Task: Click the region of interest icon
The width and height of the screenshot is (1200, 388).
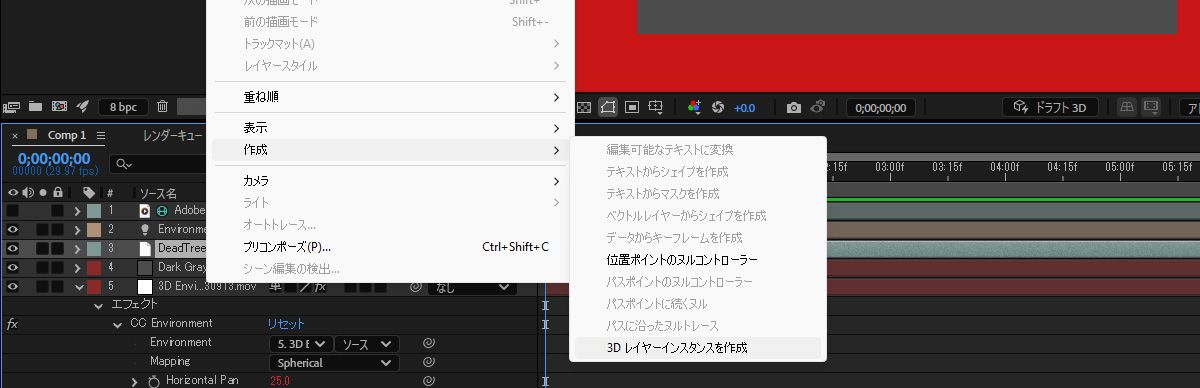Action: coord(633,107)
